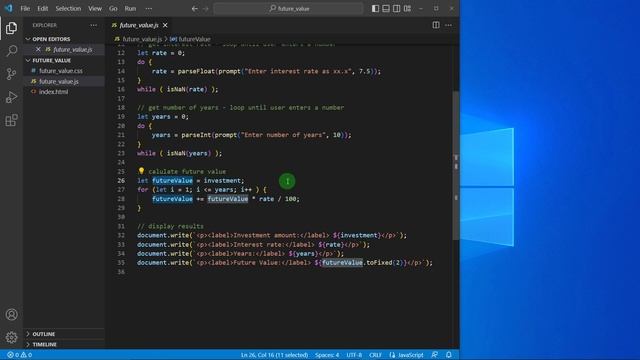Open the File menu
The image size is (640, 360).
pyautogui.click(x=25, y=9)
